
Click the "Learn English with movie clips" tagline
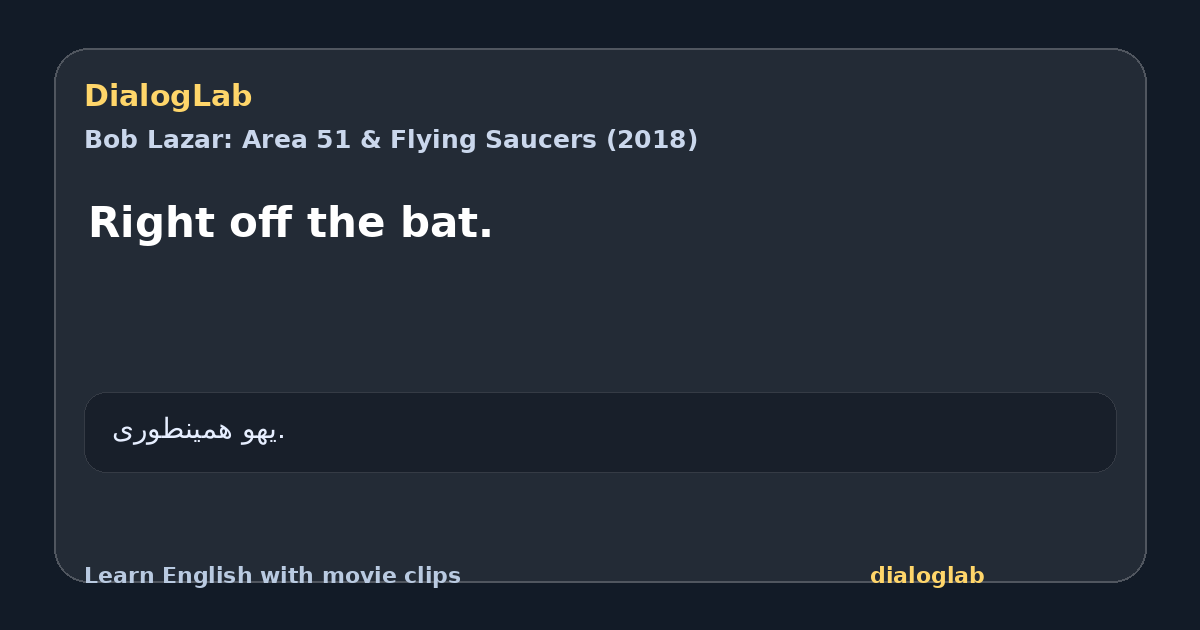(272, 576)
